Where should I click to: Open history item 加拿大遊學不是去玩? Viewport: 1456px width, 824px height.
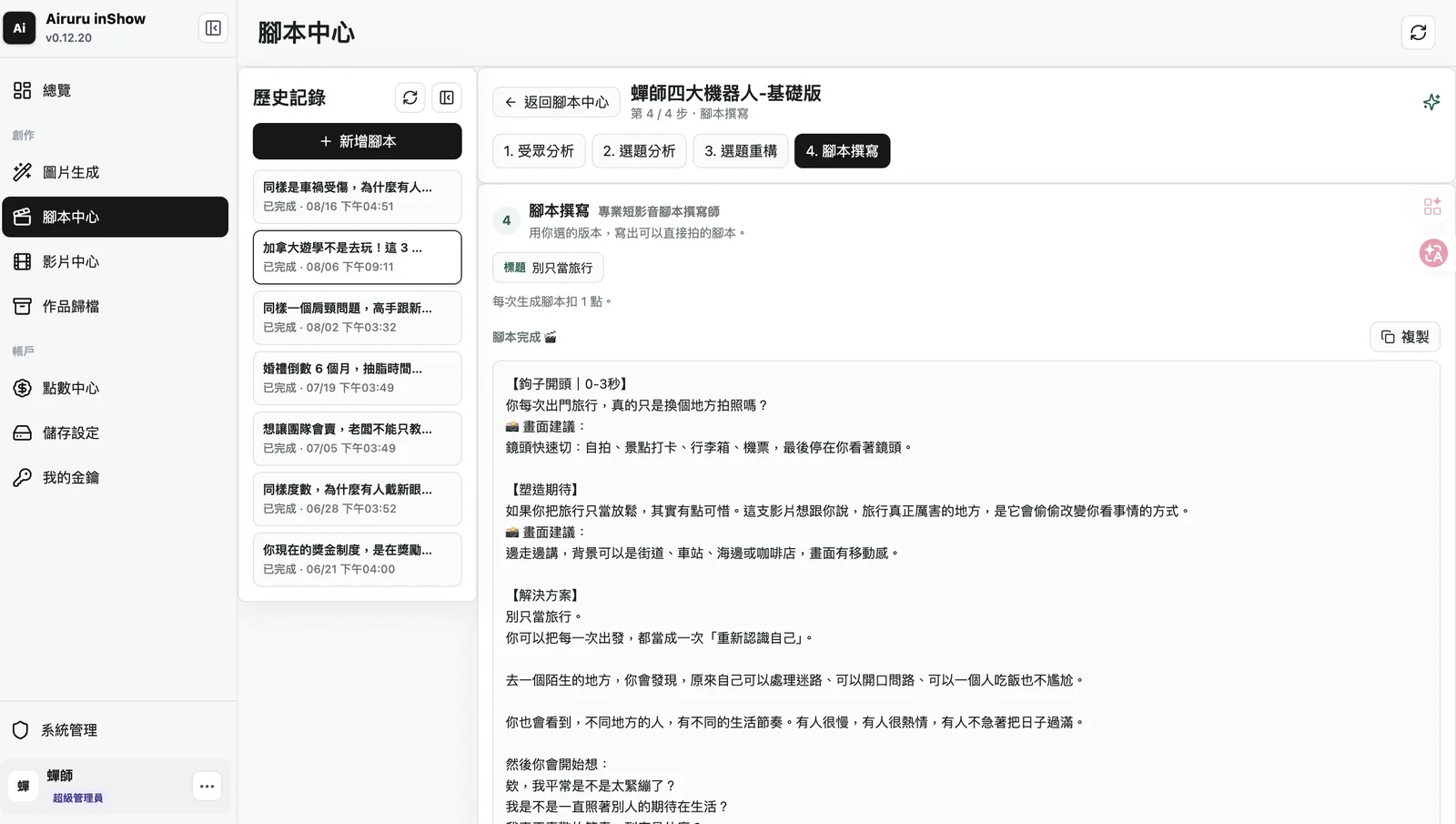pos(357,257)
